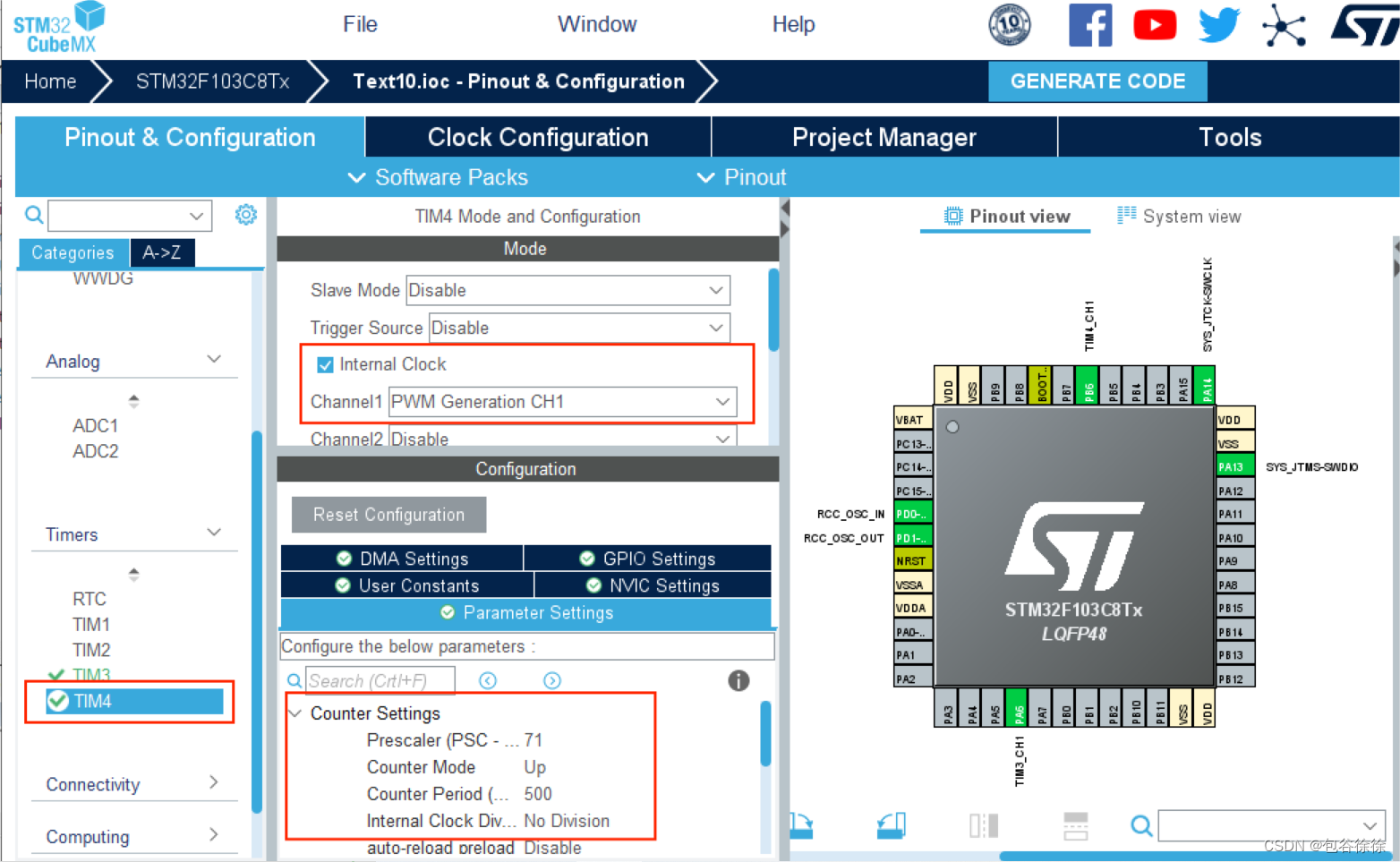This screenshot has width=1400, height=862.
Task: Expand the Software Packs menu
Action: tap(438, 177)
